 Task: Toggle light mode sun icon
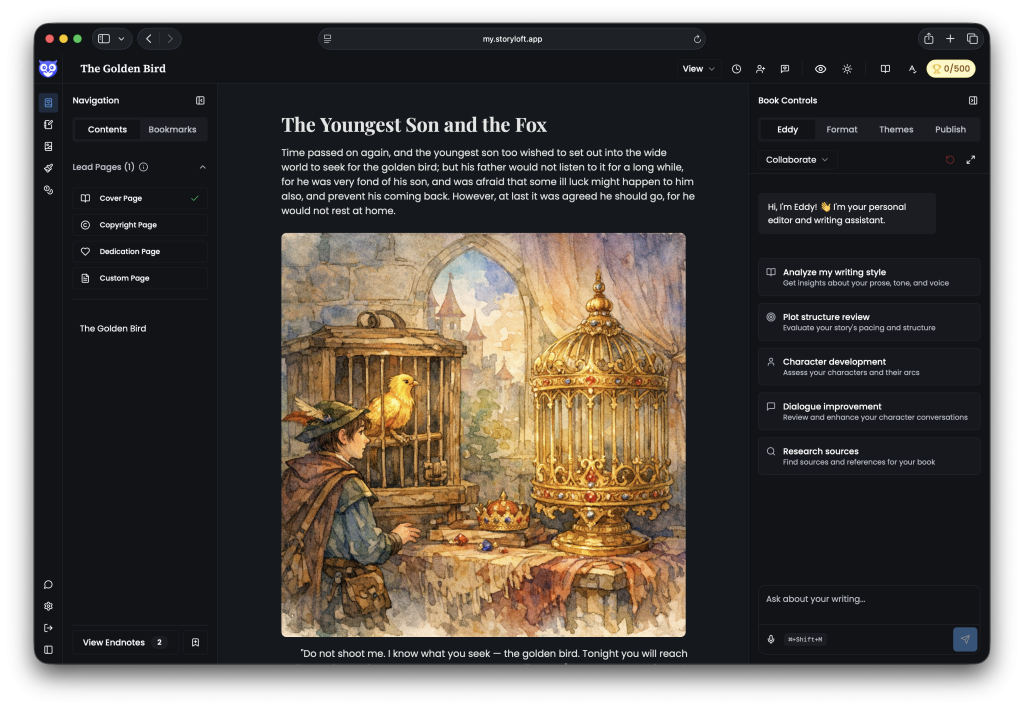[x=847, y=69]
